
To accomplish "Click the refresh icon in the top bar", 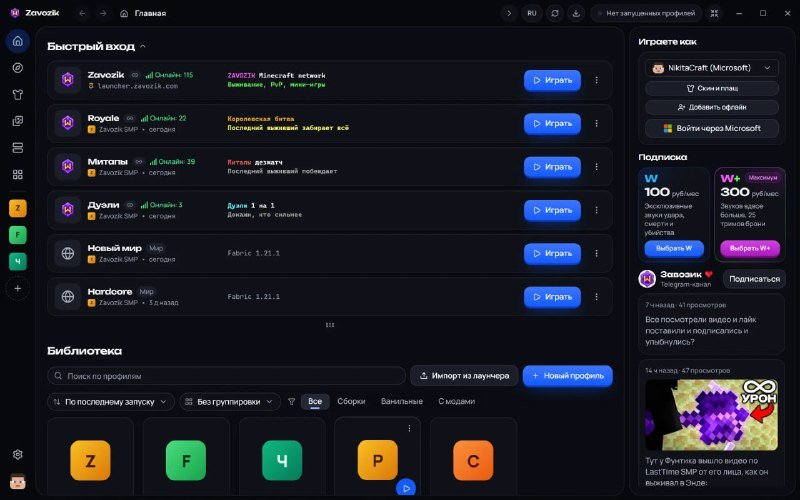I will coord(555,13).
